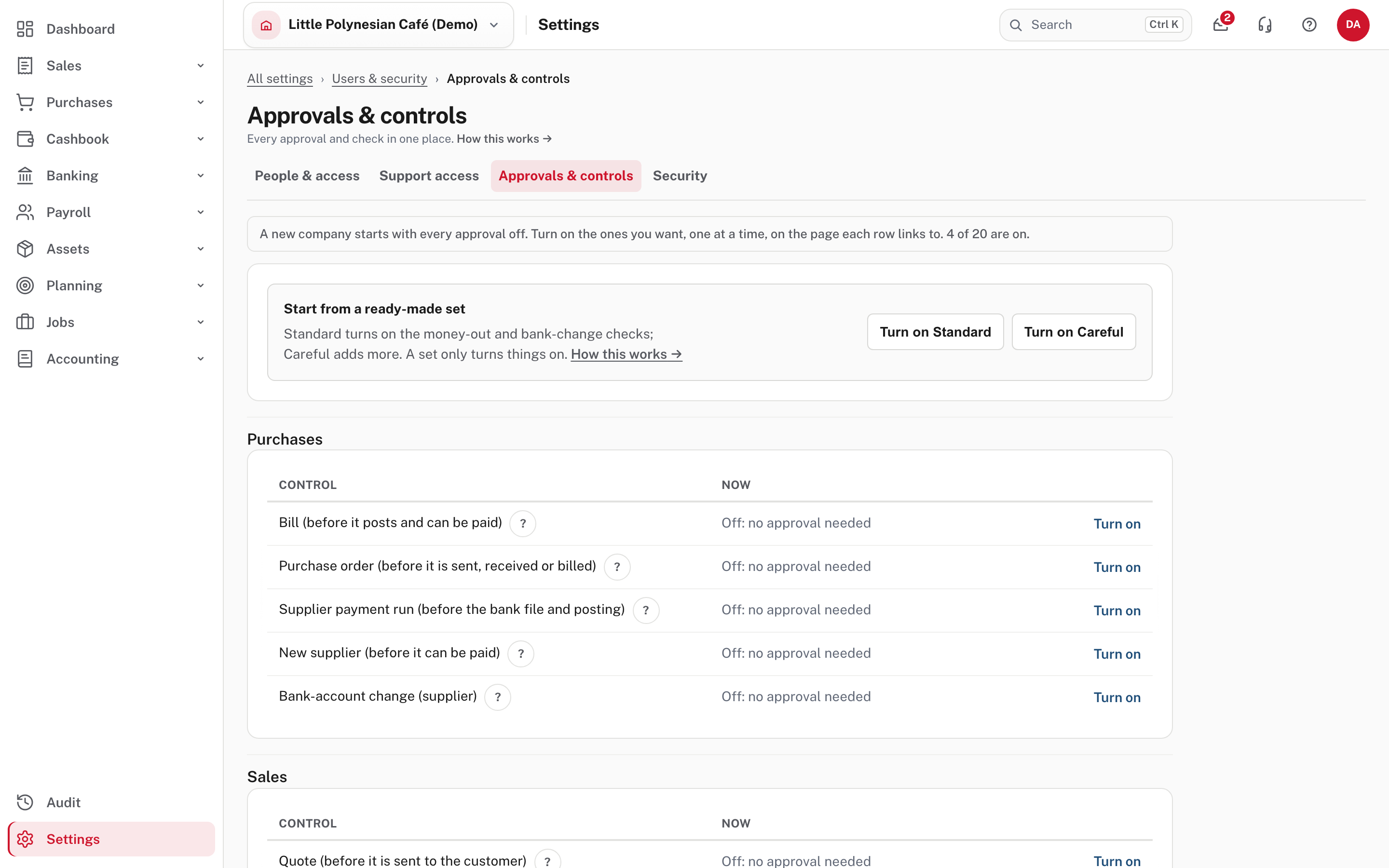
Task: Open the Audit history icon
Action: 25,802
